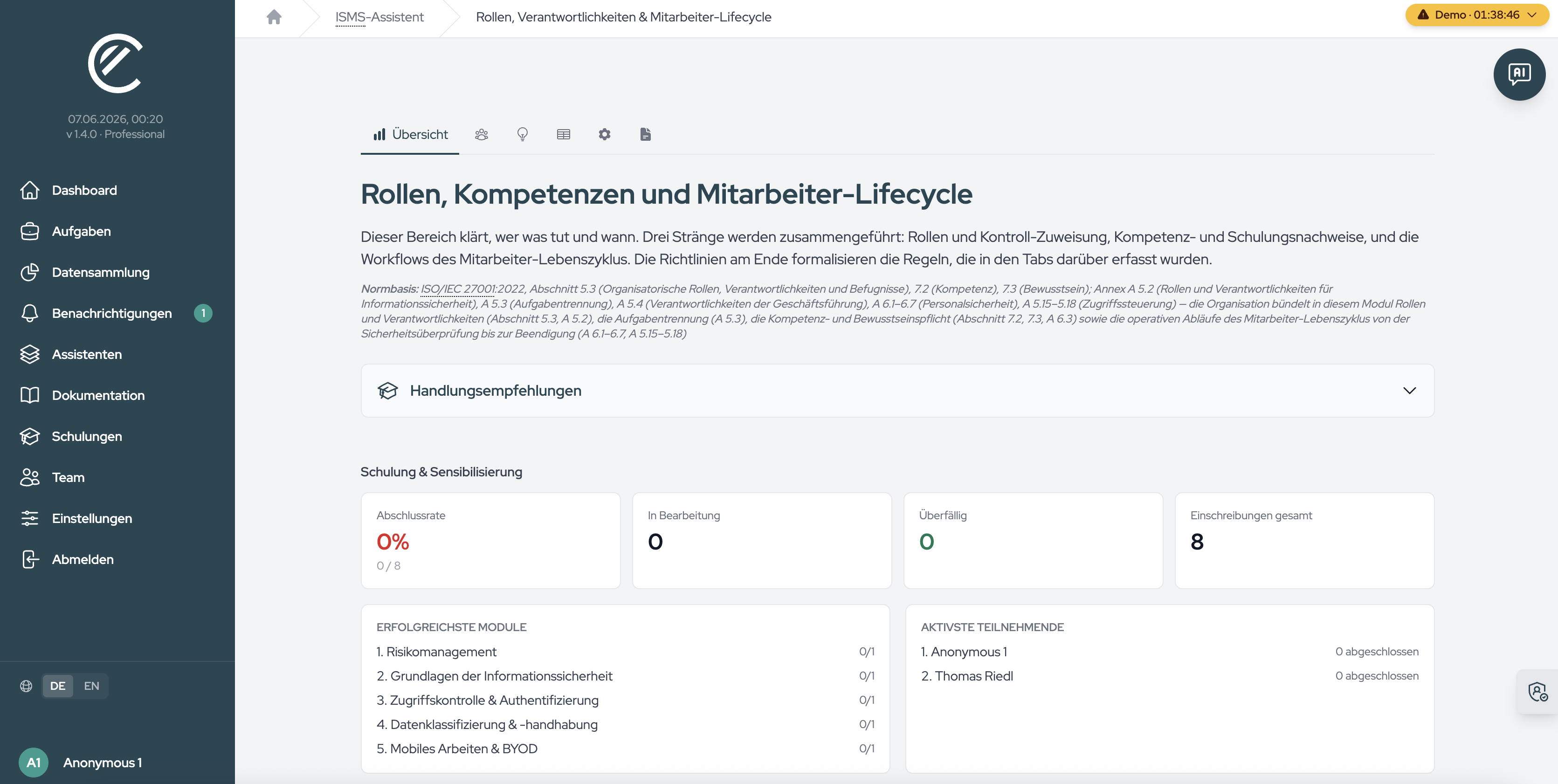The width and height of the screenshot is (1558, 784).
Task: Open Benachrichtigungen menu item
Action: tap(112, 313)
